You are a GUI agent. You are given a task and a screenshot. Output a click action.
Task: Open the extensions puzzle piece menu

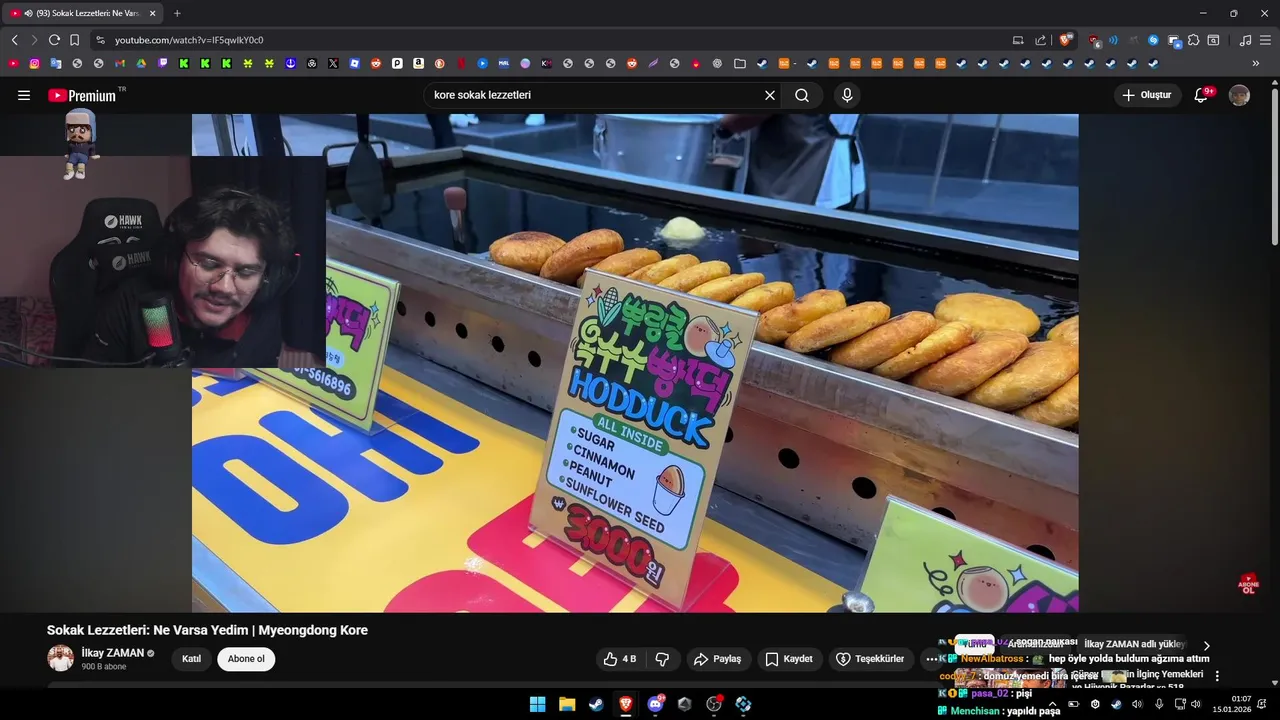[1193, 40]
